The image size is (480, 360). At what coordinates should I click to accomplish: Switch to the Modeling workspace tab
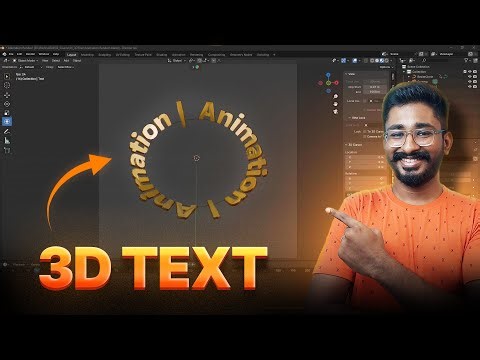pos(87,55)
